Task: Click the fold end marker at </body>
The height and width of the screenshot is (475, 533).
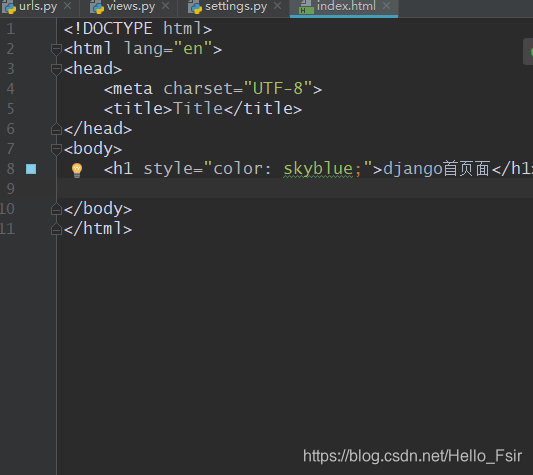Action: [56, 209]
